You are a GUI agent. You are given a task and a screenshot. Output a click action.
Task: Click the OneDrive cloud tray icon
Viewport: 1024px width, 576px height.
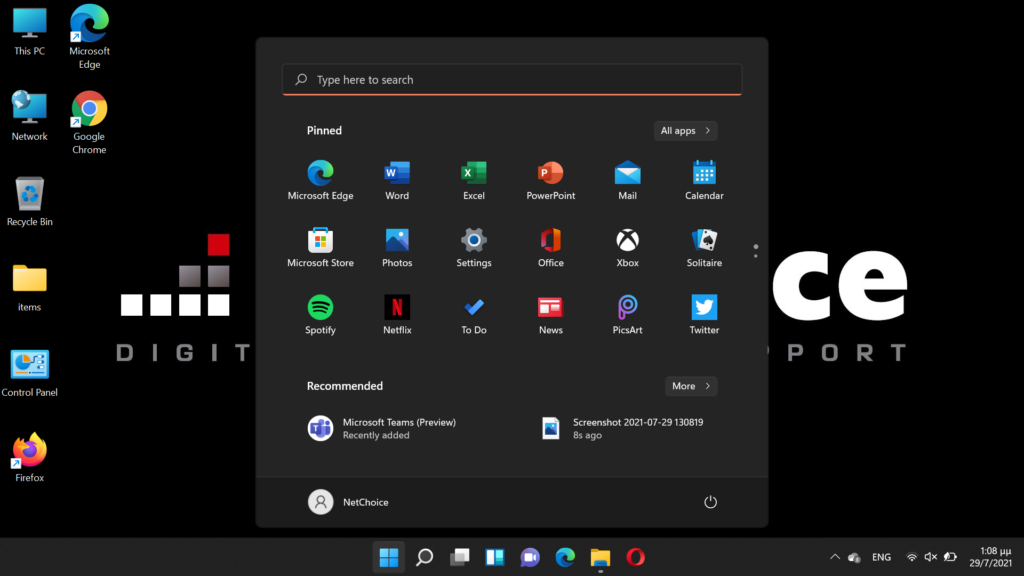854,557
